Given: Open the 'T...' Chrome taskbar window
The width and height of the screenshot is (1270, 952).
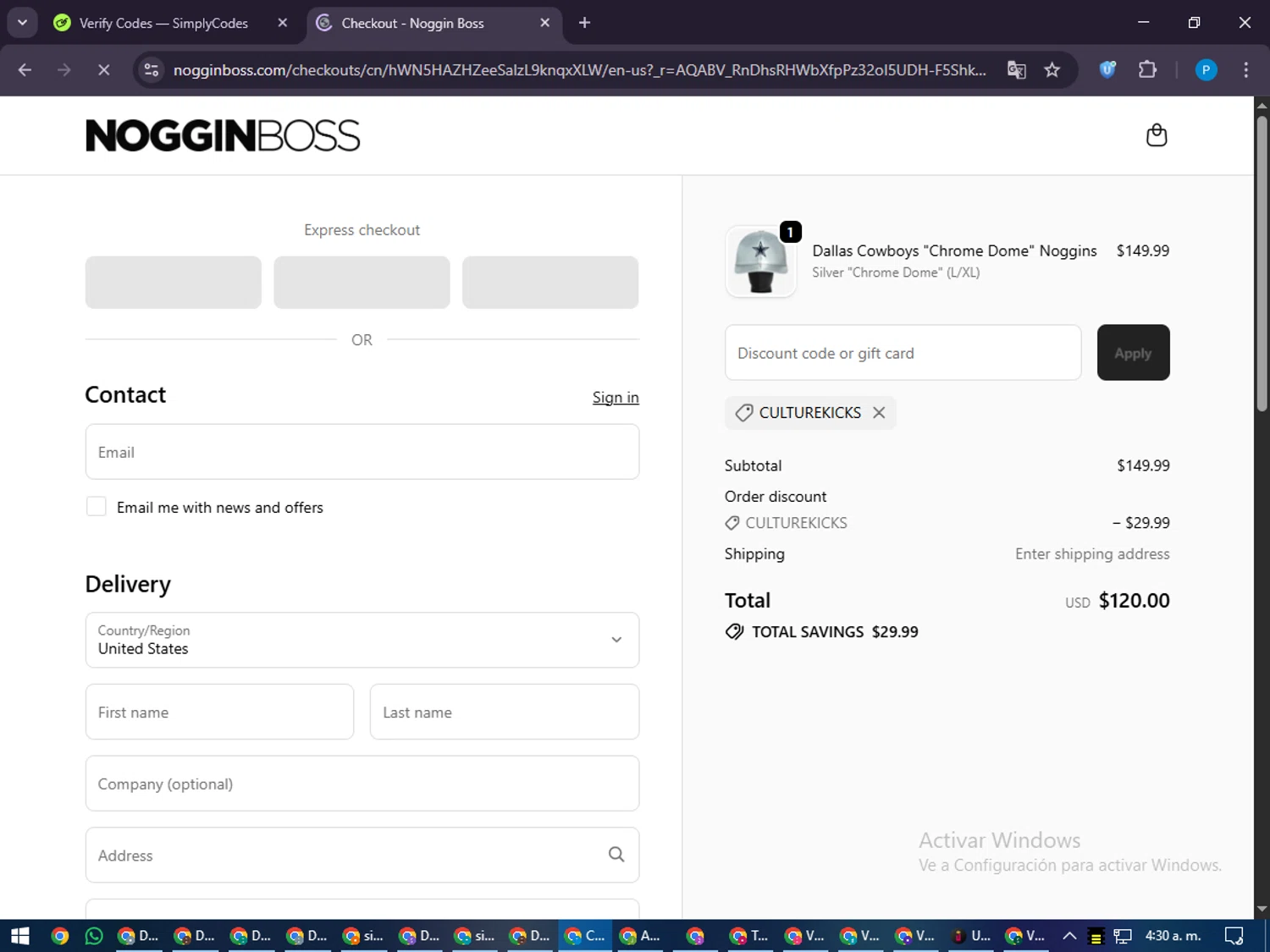Looking at the screenshot, I should [x=749, y=936].
